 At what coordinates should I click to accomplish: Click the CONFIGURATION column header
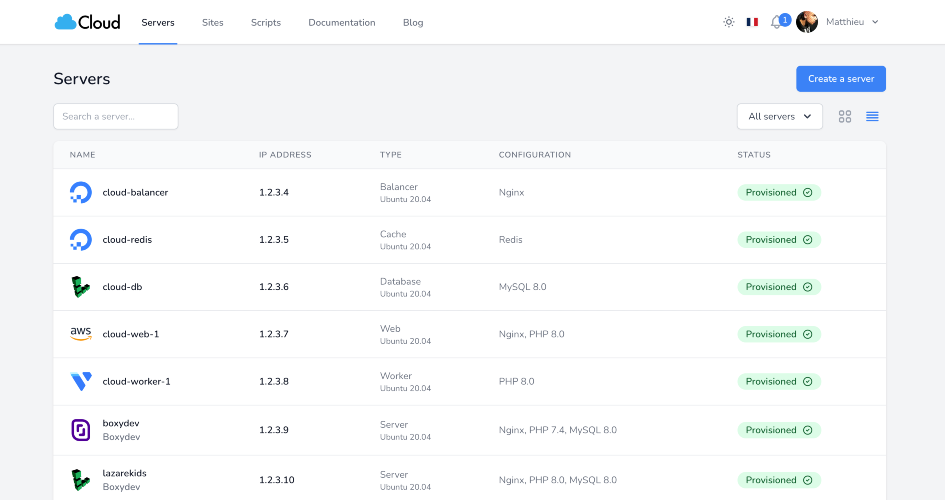535,155
